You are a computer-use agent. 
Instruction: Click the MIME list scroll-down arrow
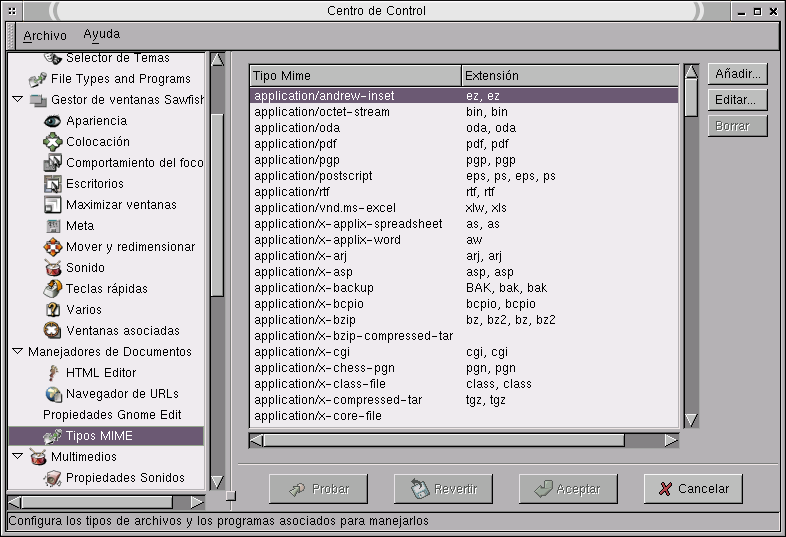pos(691,420)
